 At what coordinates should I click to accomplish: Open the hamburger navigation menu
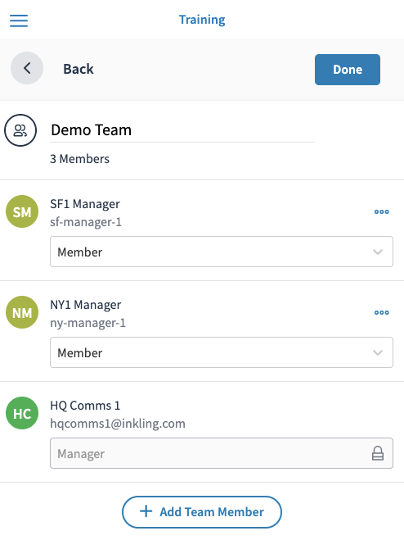pos(19,21)
